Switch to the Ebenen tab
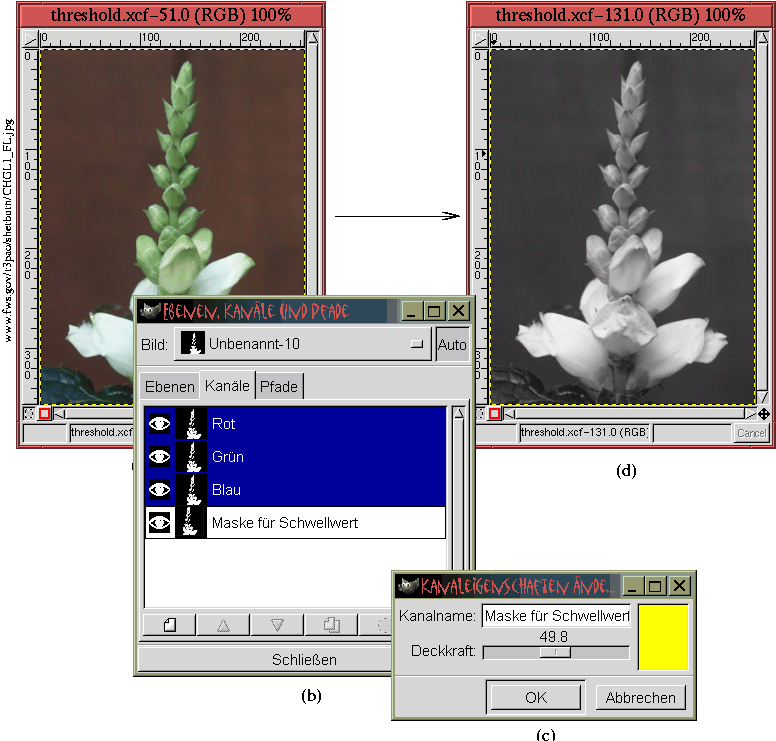This screenshot has height=741, width=776. [169, 387]
